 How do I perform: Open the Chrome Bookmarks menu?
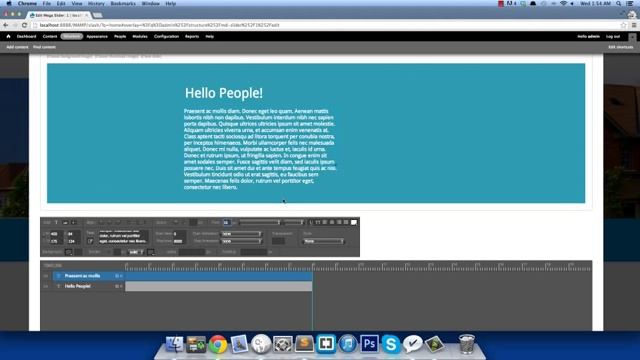coord(123,3)
